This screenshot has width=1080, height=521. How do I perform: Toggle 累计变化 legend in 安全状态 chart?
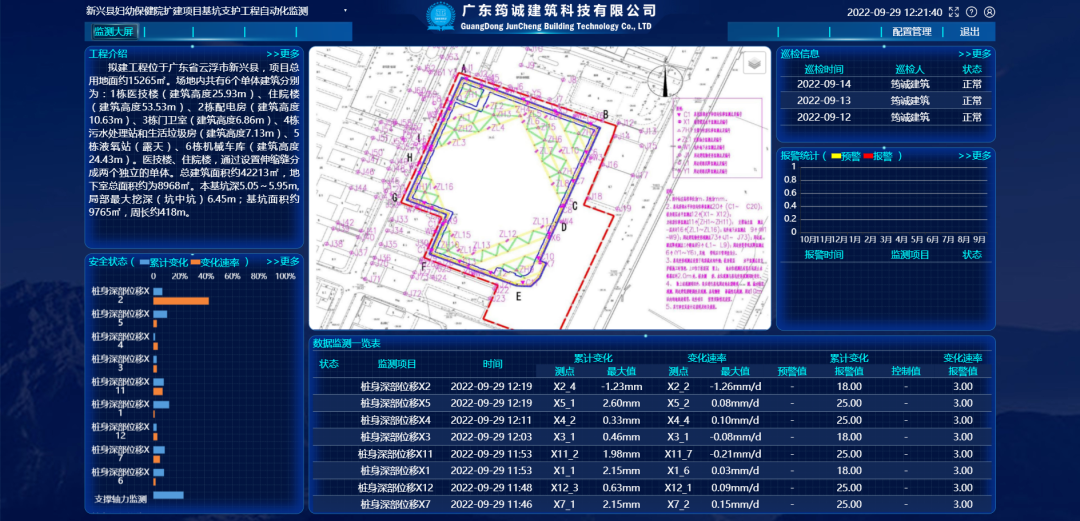(163, 263)
